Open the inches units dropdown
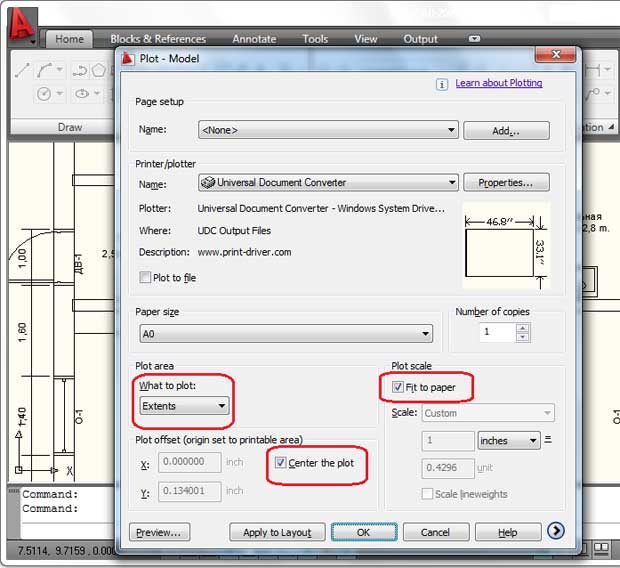This screenshot has width=620, height=568. 509,440
